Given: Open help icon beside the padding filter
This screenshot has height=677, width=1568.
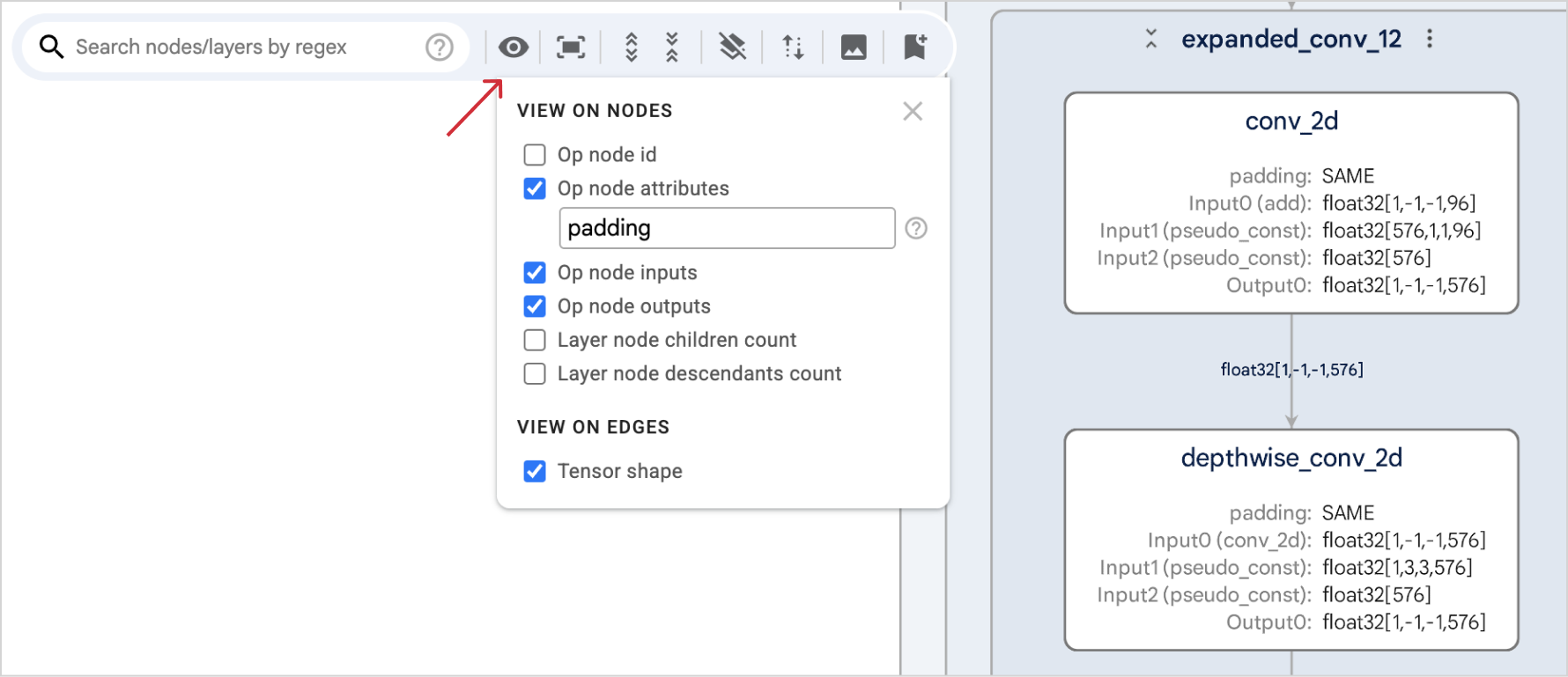Looking at the screenshot, I should [x=916, y=228].
